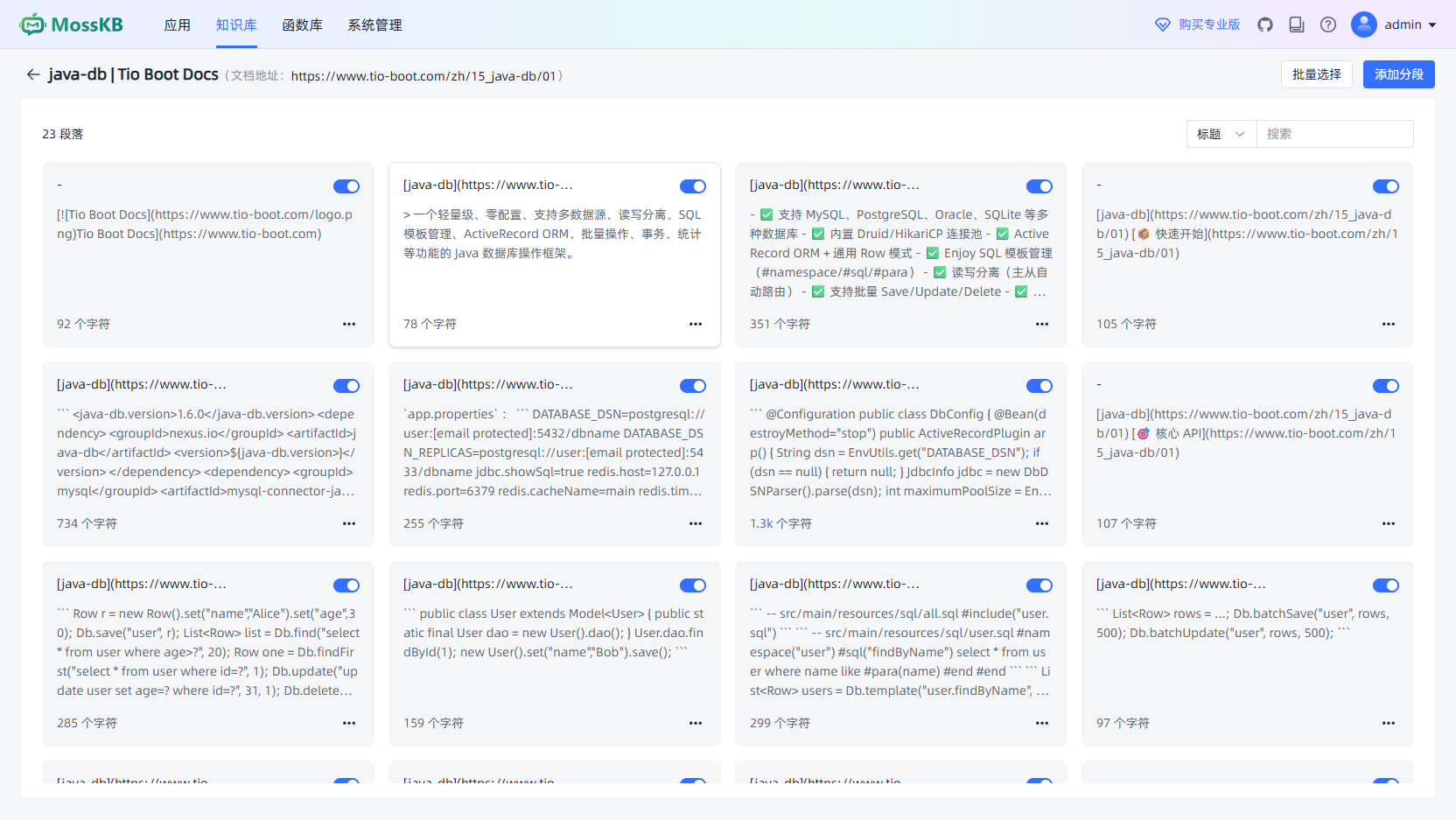The height and width of the screenshot is (820, 1456).
Task: Open more options on the 105 个字符 card
Action: pyautogui.click(x=1389, y=324)
